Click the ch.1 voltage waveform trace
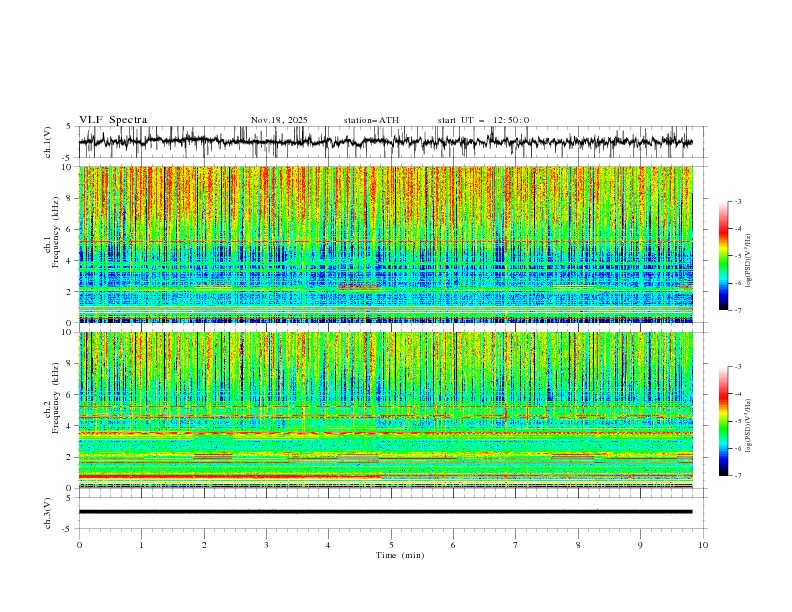Viewport: 792px width, 612px height. pos(385,142)
